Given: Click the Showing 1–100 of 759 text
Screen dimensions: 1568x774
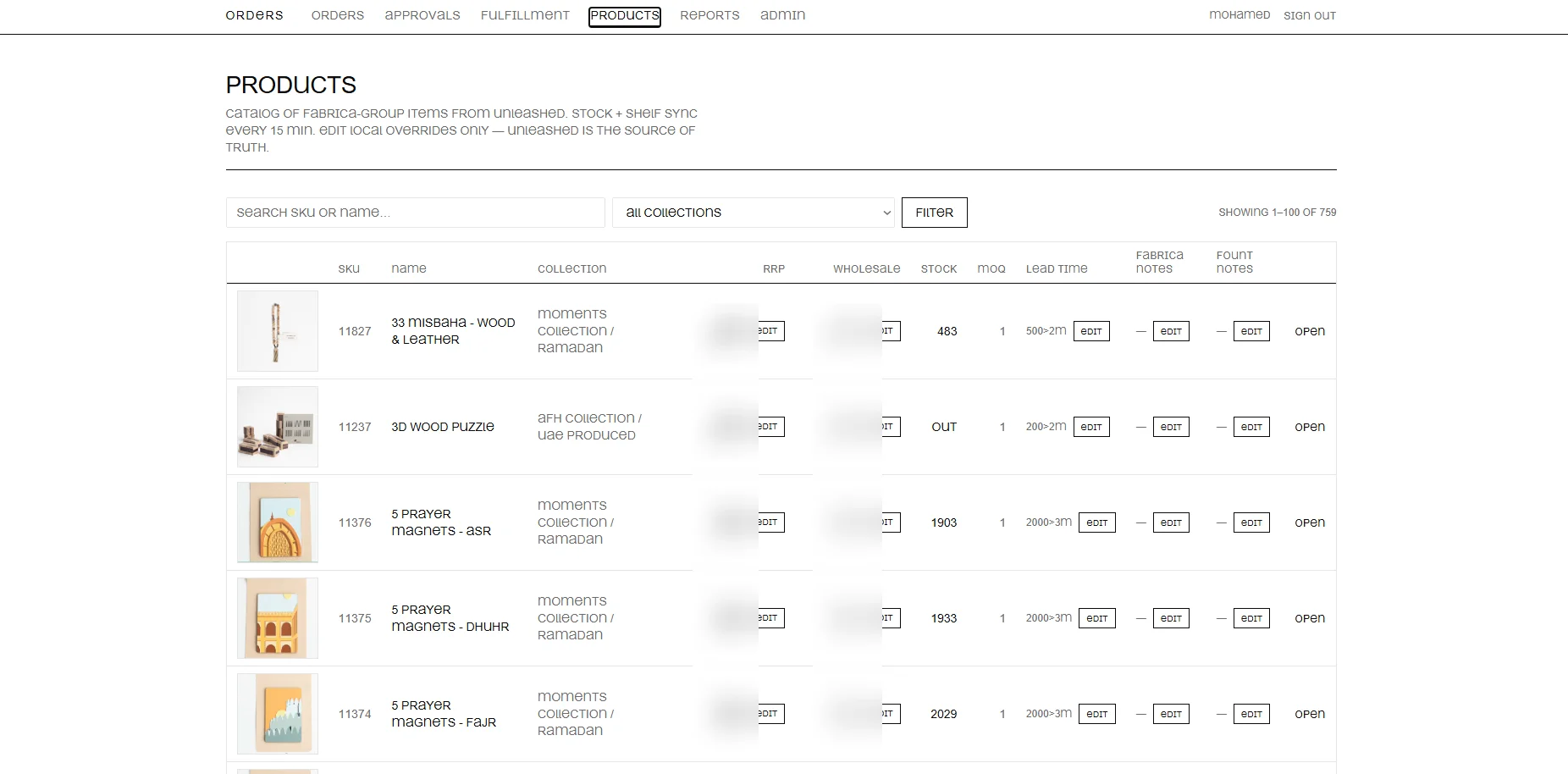Looking at the screenshot, I should click(x=1278, y=213).
